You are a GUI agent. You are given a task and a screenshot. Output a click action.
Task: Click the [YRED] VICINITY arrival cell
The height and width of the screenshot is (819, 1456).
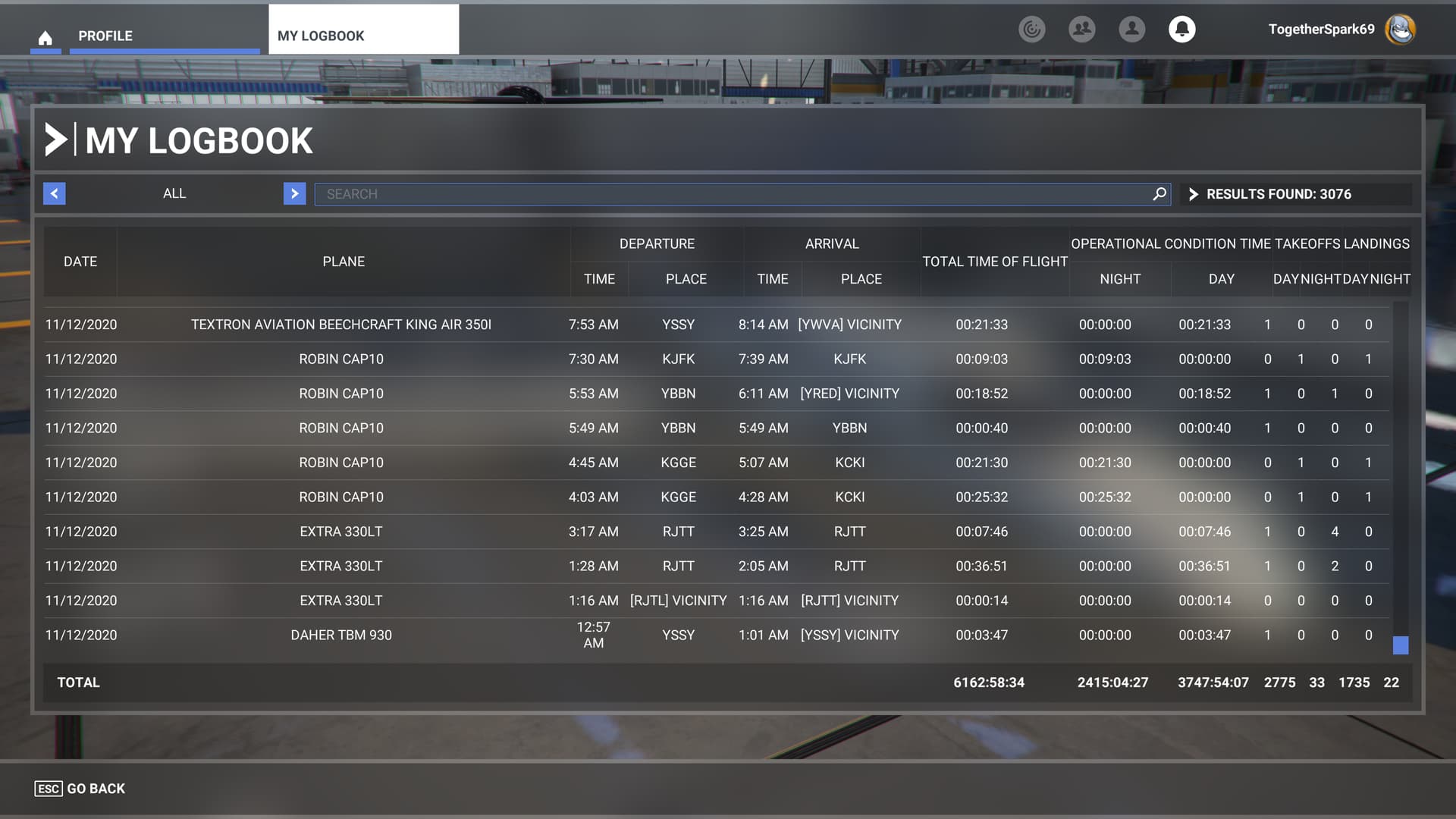(849, 394)
